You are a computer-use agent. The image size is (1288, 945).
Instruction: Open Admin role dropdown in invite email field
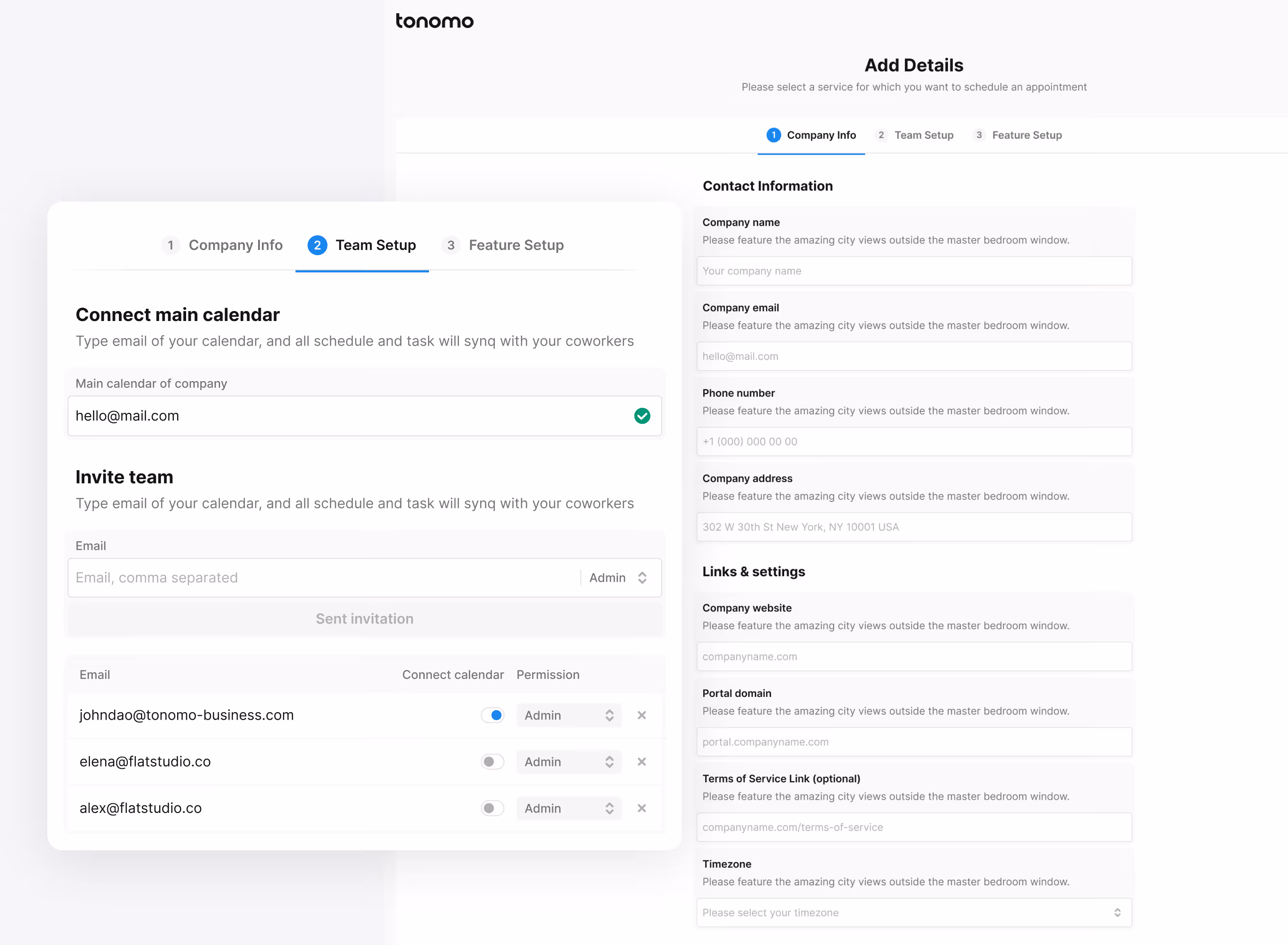coord(618,578)
